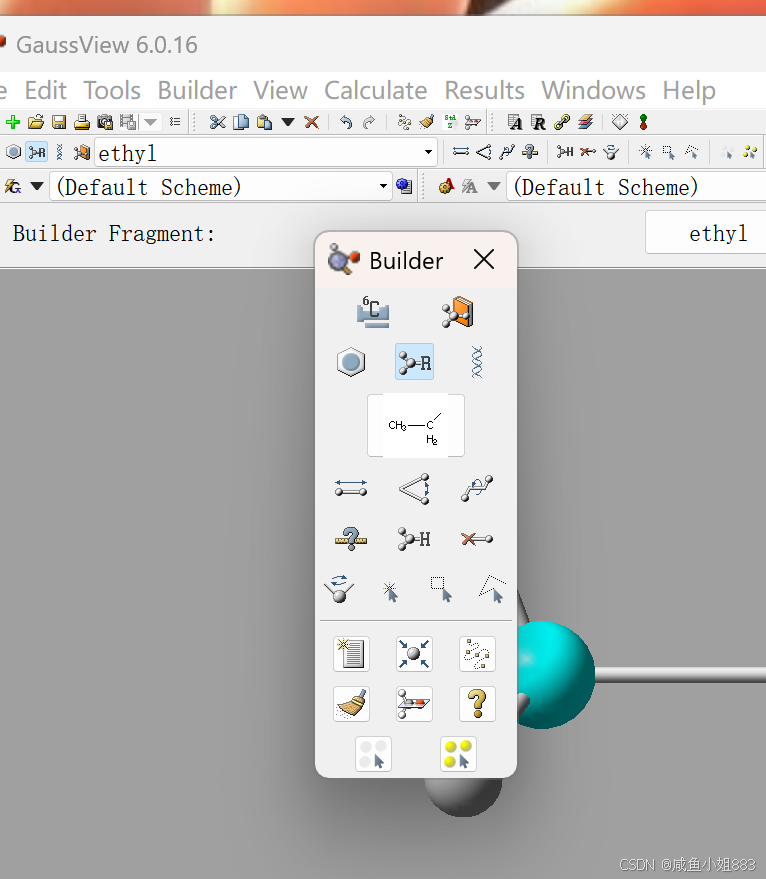Expand the left Default Scheme dropdown
Screen dimensions: 766x879
(384, 186)
